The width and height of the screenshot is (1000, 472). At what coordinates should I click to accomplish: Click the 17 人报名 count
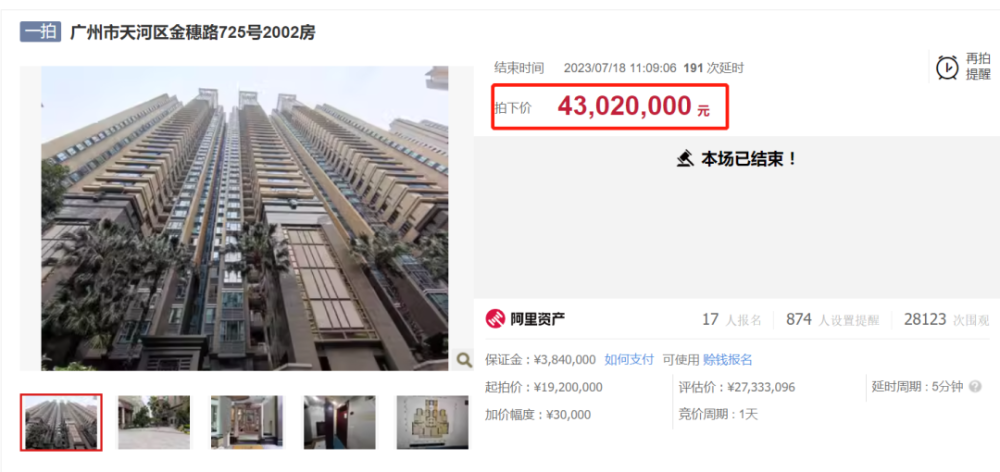pyautogui.click(x=732, y=320)
